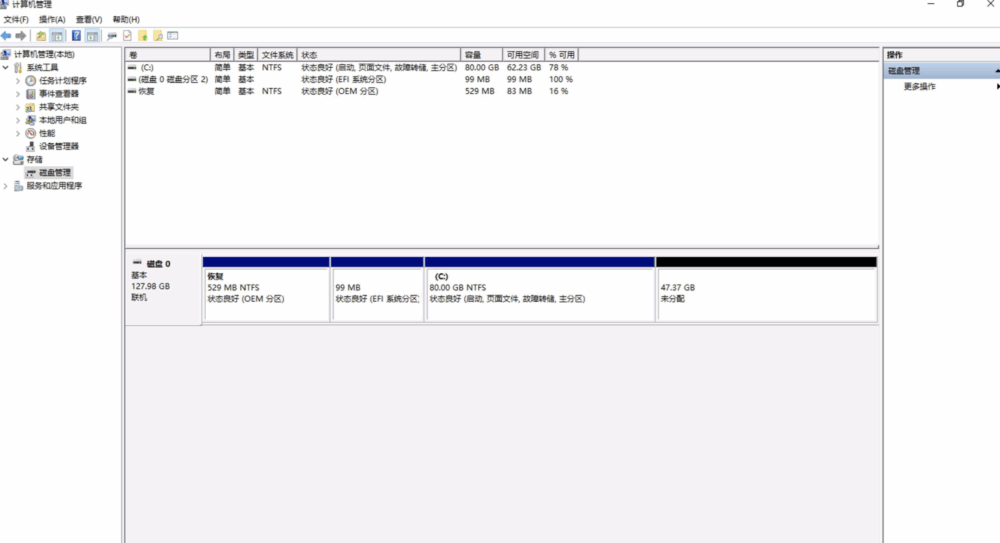Screen dimensions: 1000x543
Task: Click the 设备管理器 icon in tree
Action: [31, 146]
